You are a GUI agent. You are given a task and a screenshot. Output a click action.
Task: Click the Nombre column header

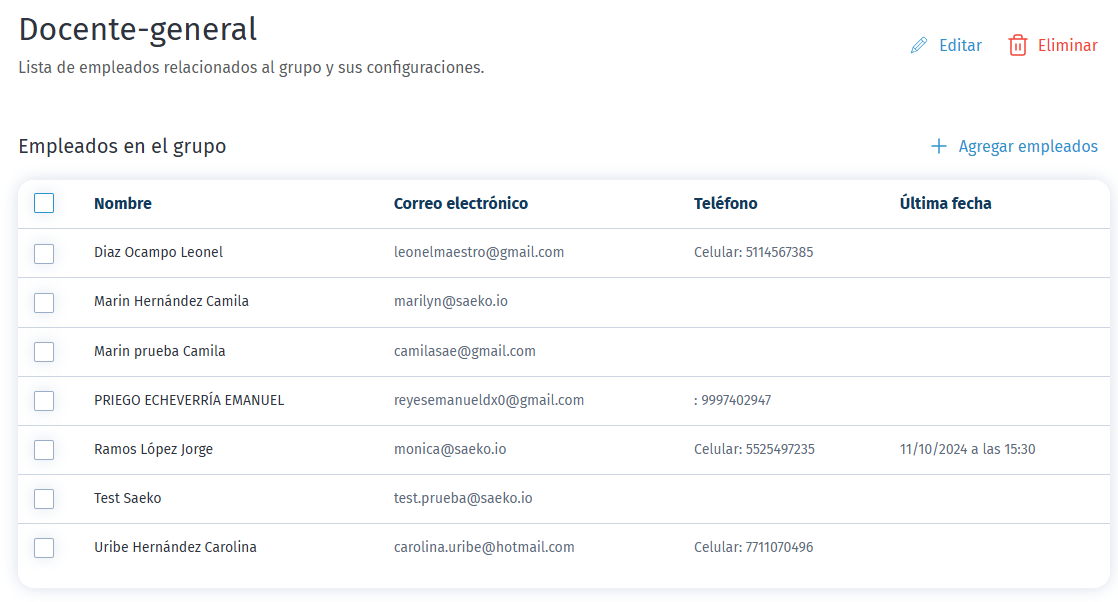click(123, 203)
